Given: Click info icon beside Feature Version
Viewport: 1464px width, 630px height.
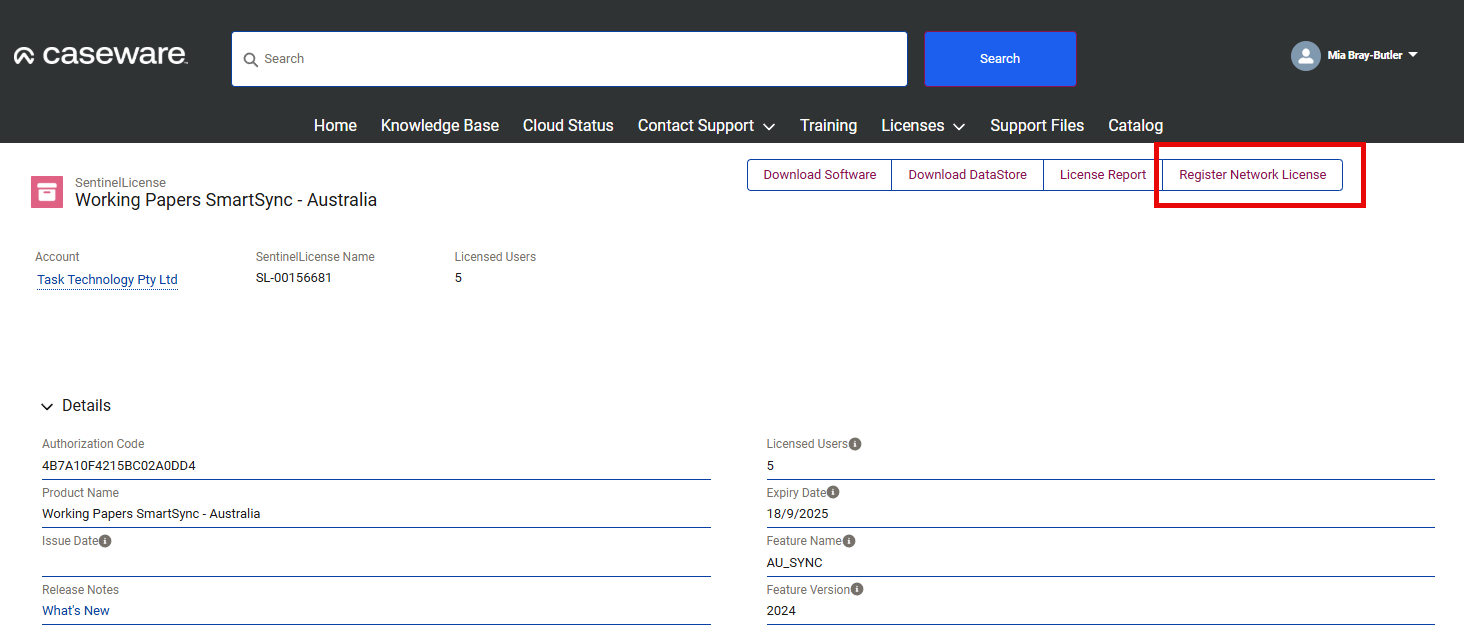Looking at the screenshot, I should tap(857, 590).
